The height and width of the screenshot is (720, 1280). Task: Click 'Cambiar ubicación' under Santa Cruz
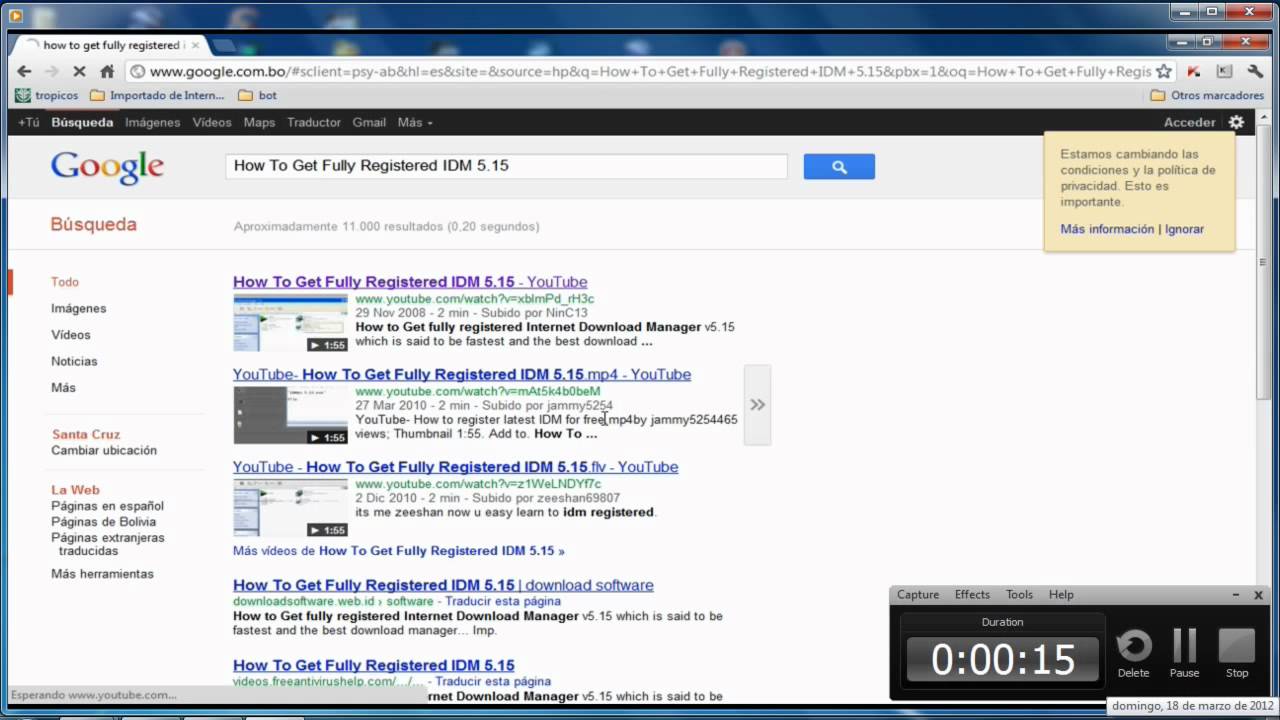(x=104, y=451)
